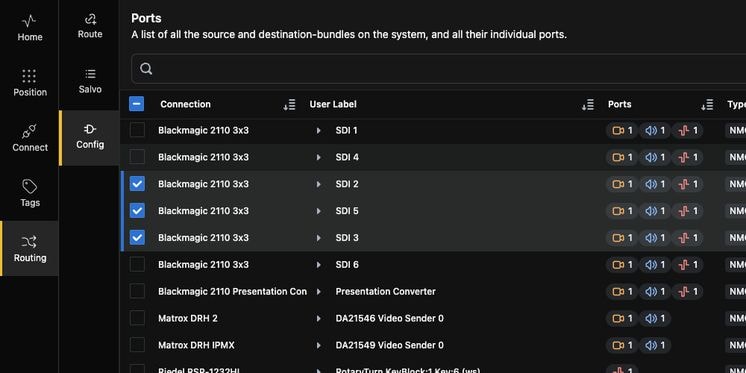Select the Matrox DRH 2 connection text
This screenshot has height=373, width=746.
[188, 318]
